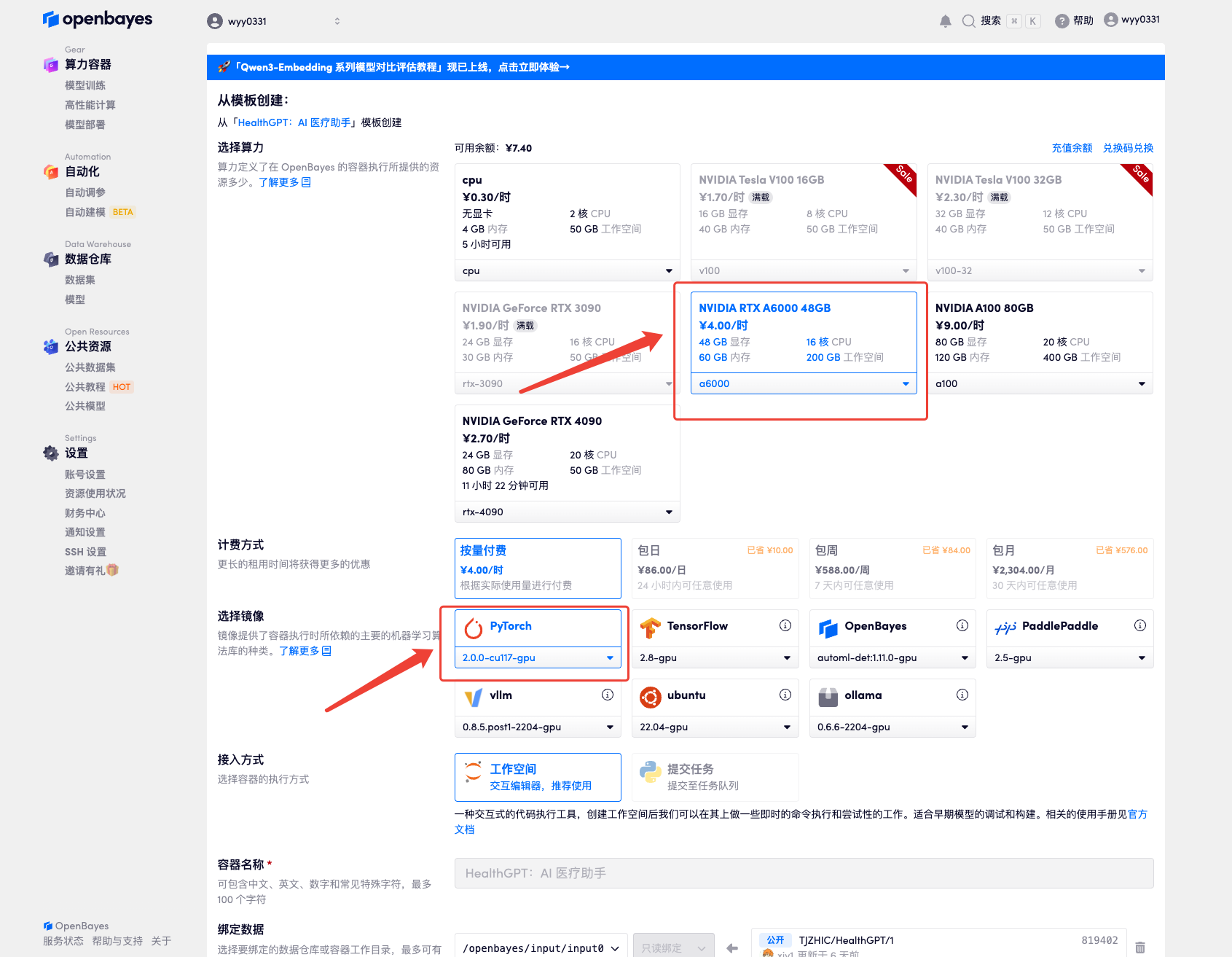Go to 财务中心 in settings
This screenshot has height=957, width=1232.
coord(85,513)
